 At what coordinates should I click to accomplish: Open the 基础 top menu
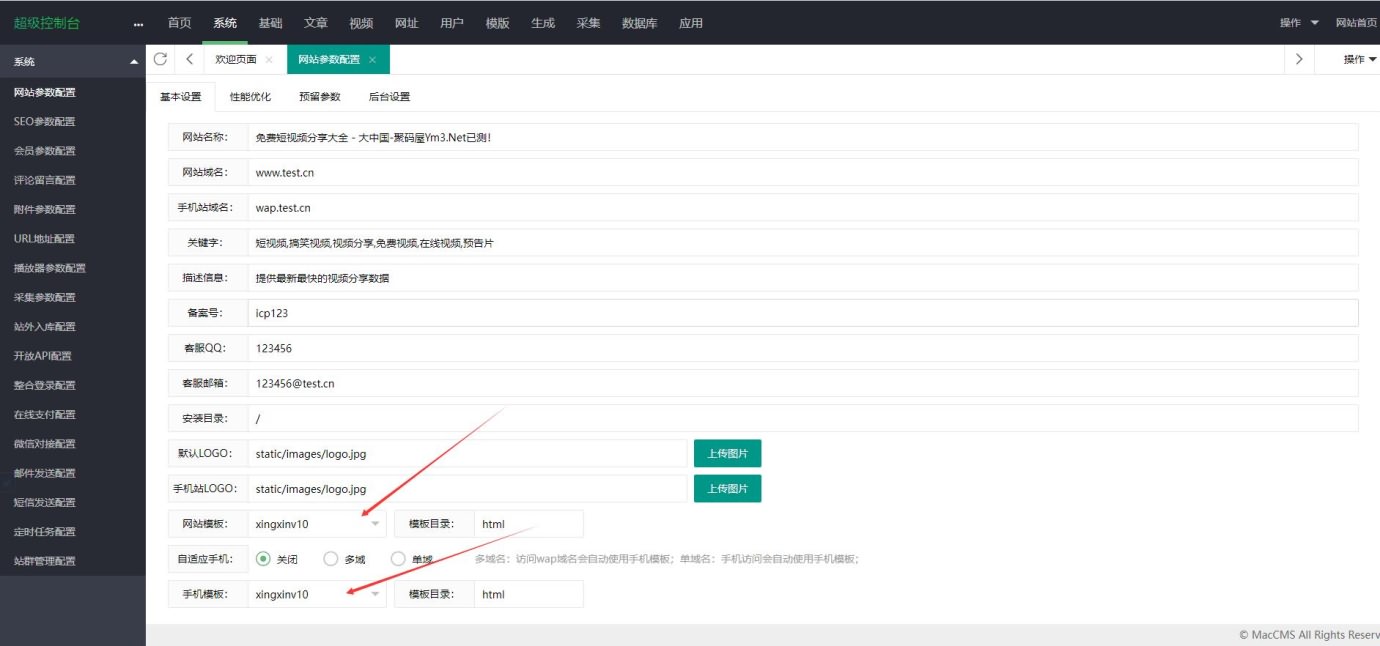[270, 23]
